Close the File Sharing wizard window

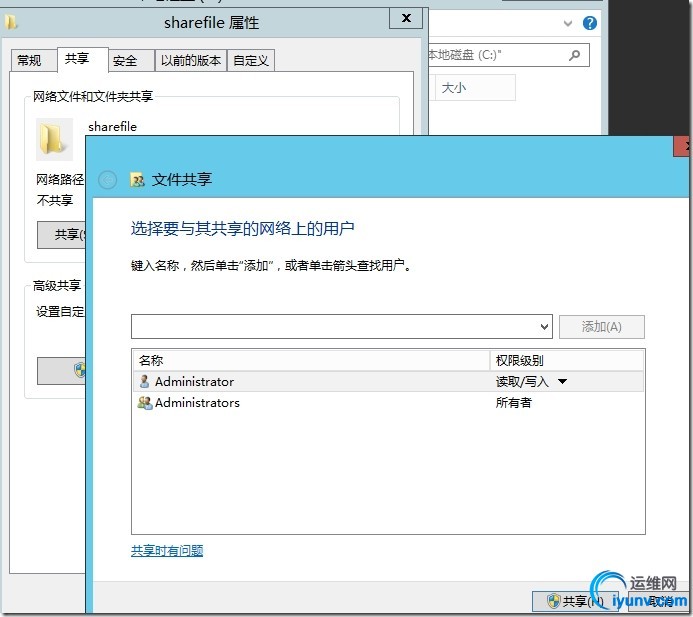[x=682, y=146]
